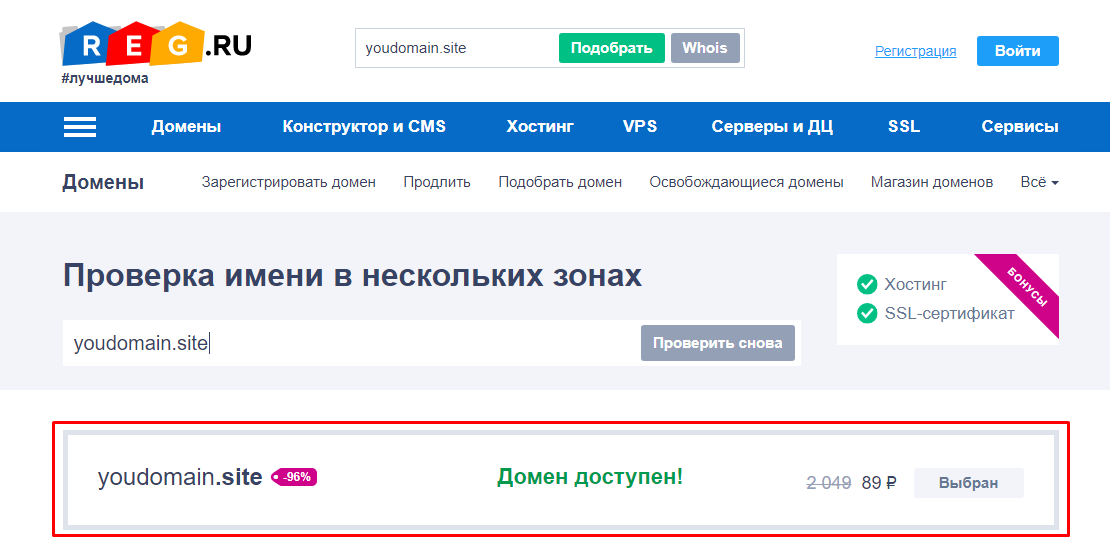Image resolution: width=1110 pixels, height=546 pixels.
Task: Click the top search field with youdomain.site
Action: [x=456, y=48]
